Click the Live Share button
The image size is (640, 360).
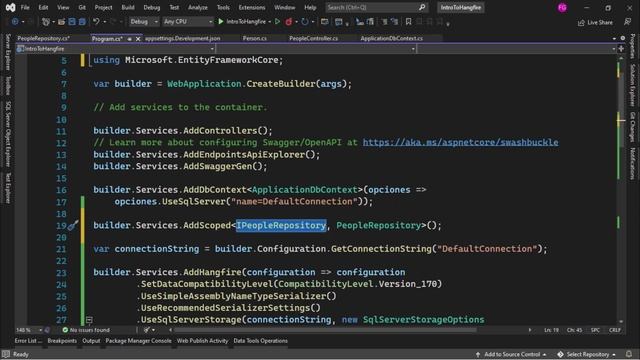click(x=595, y=22)
